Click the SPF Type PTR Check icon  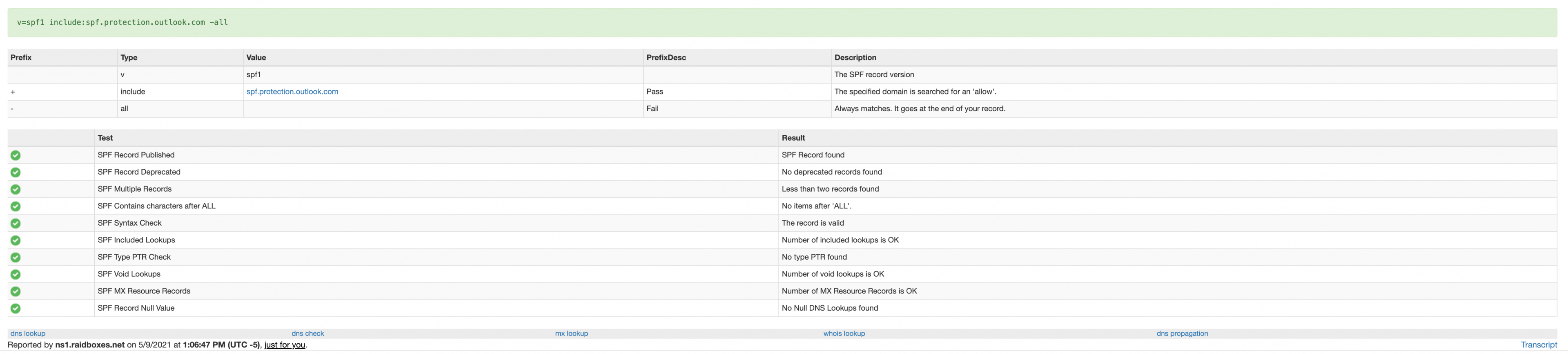16,258
